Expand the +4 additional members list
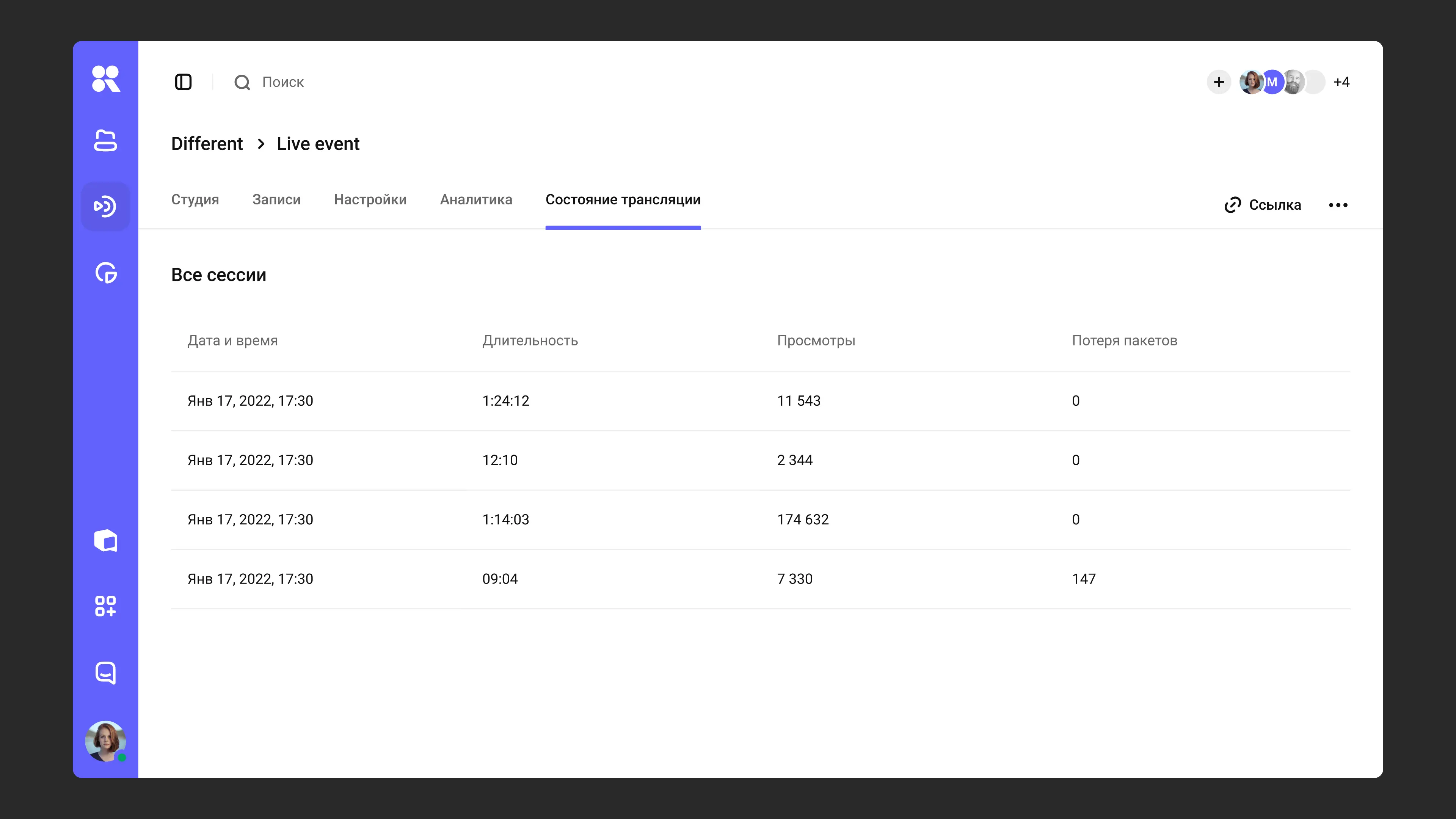1456x819 pixels. (x=1341, y=82)
